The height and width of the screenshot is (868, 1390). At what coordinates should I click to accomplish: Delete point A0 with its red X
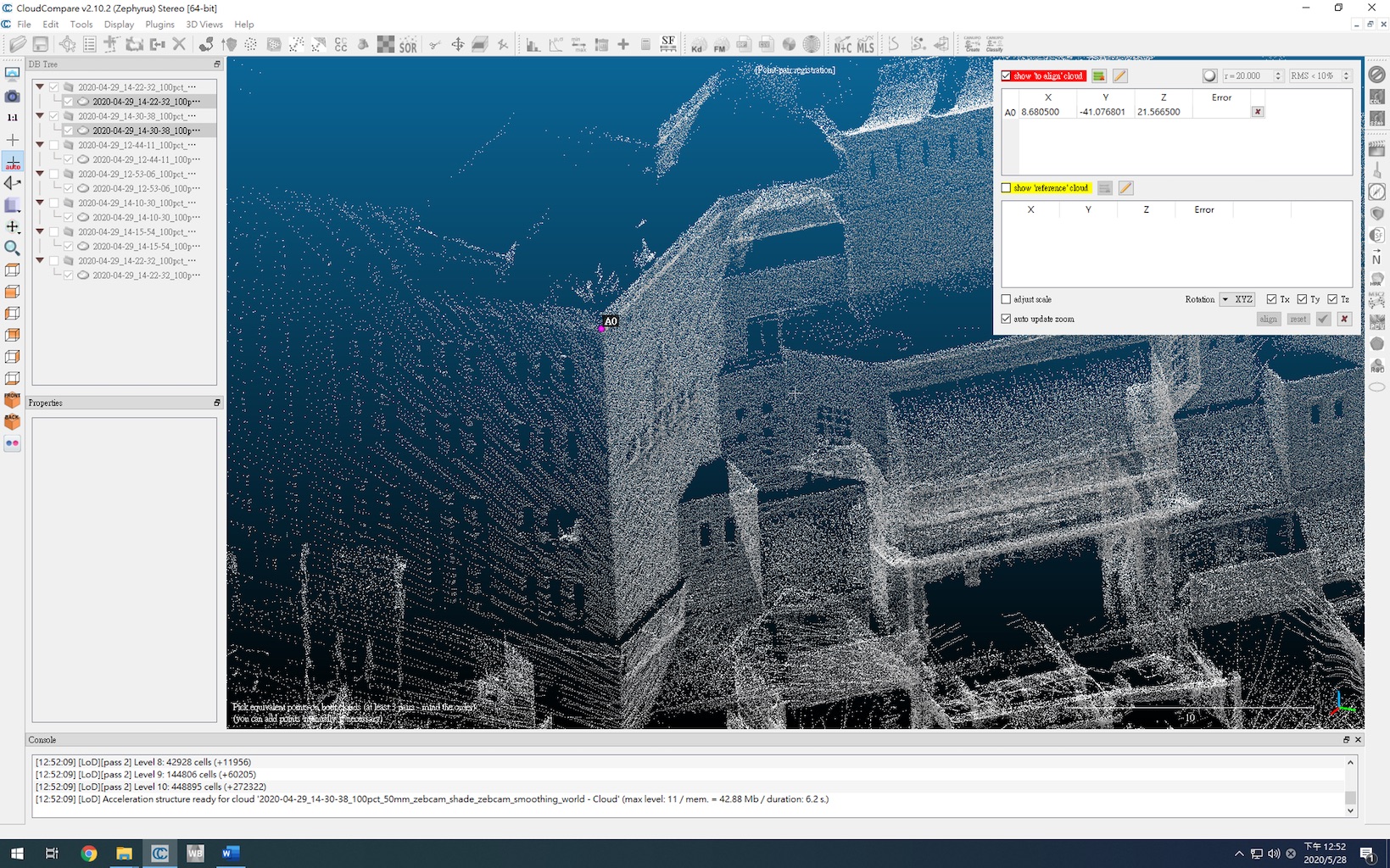(x=1258, y=112)
